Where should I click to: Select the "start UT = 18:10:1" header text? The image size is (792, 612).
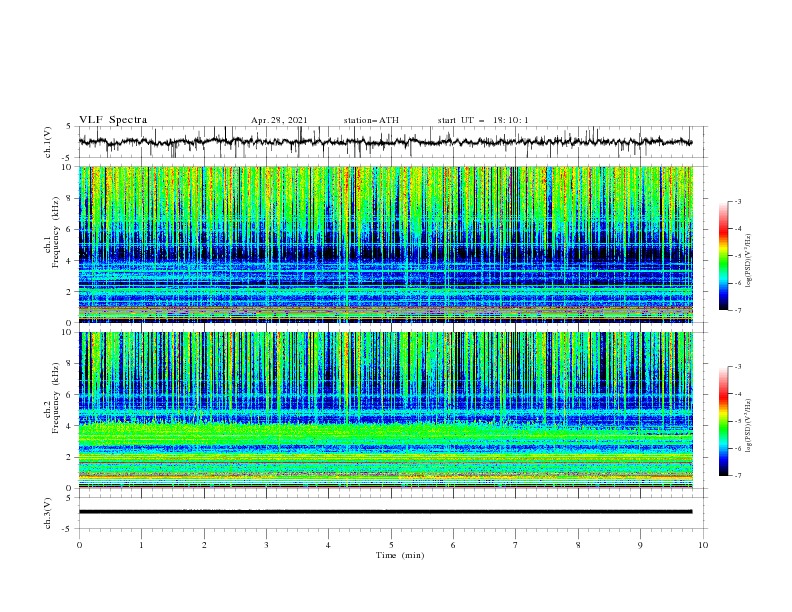click(x=483, y=120)
